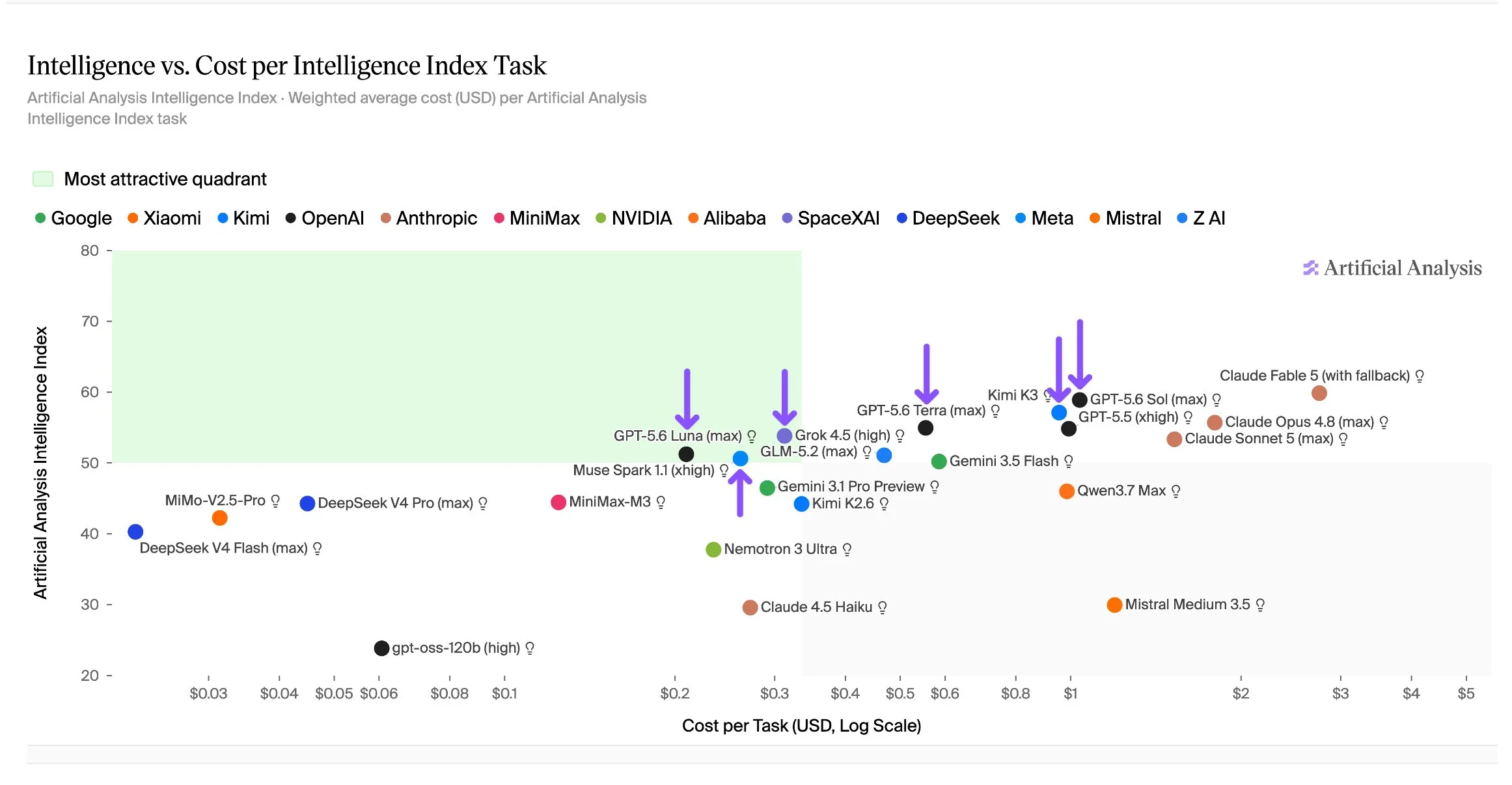Toggle the OpenAI legend entry
Image resolution: width=1512 pixels, height=785 pixels.
pos(325,218)
